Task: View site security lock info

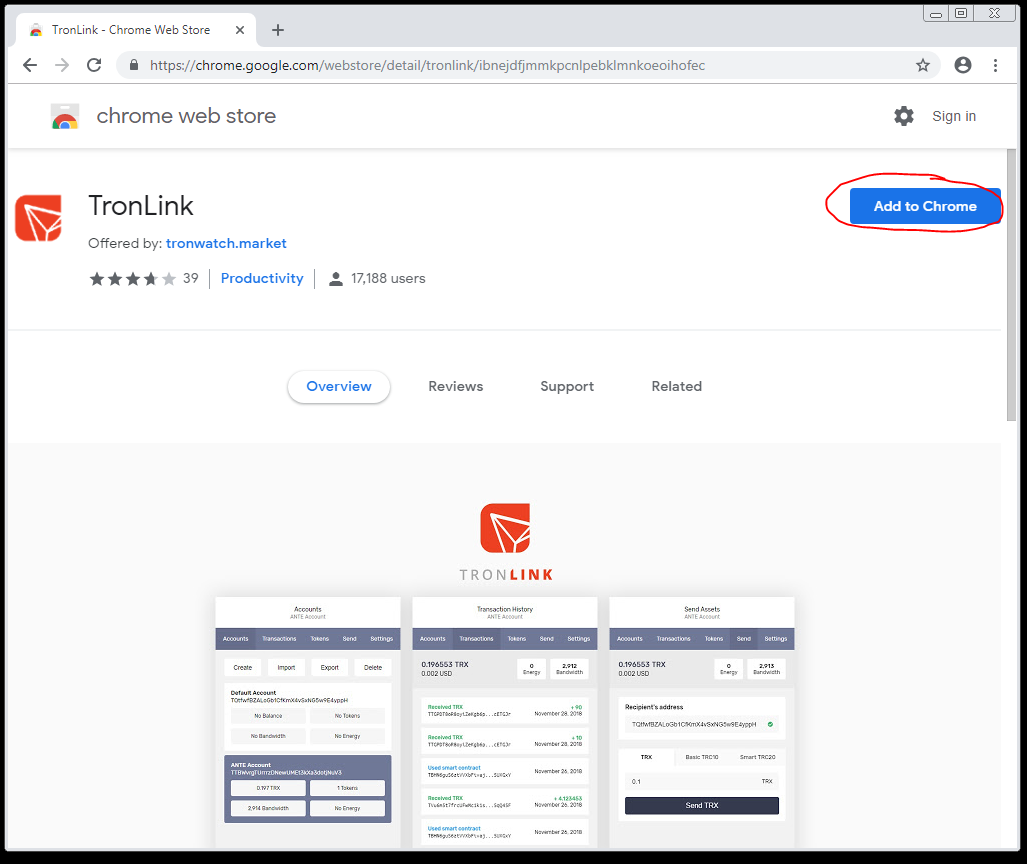Action: 134,65
